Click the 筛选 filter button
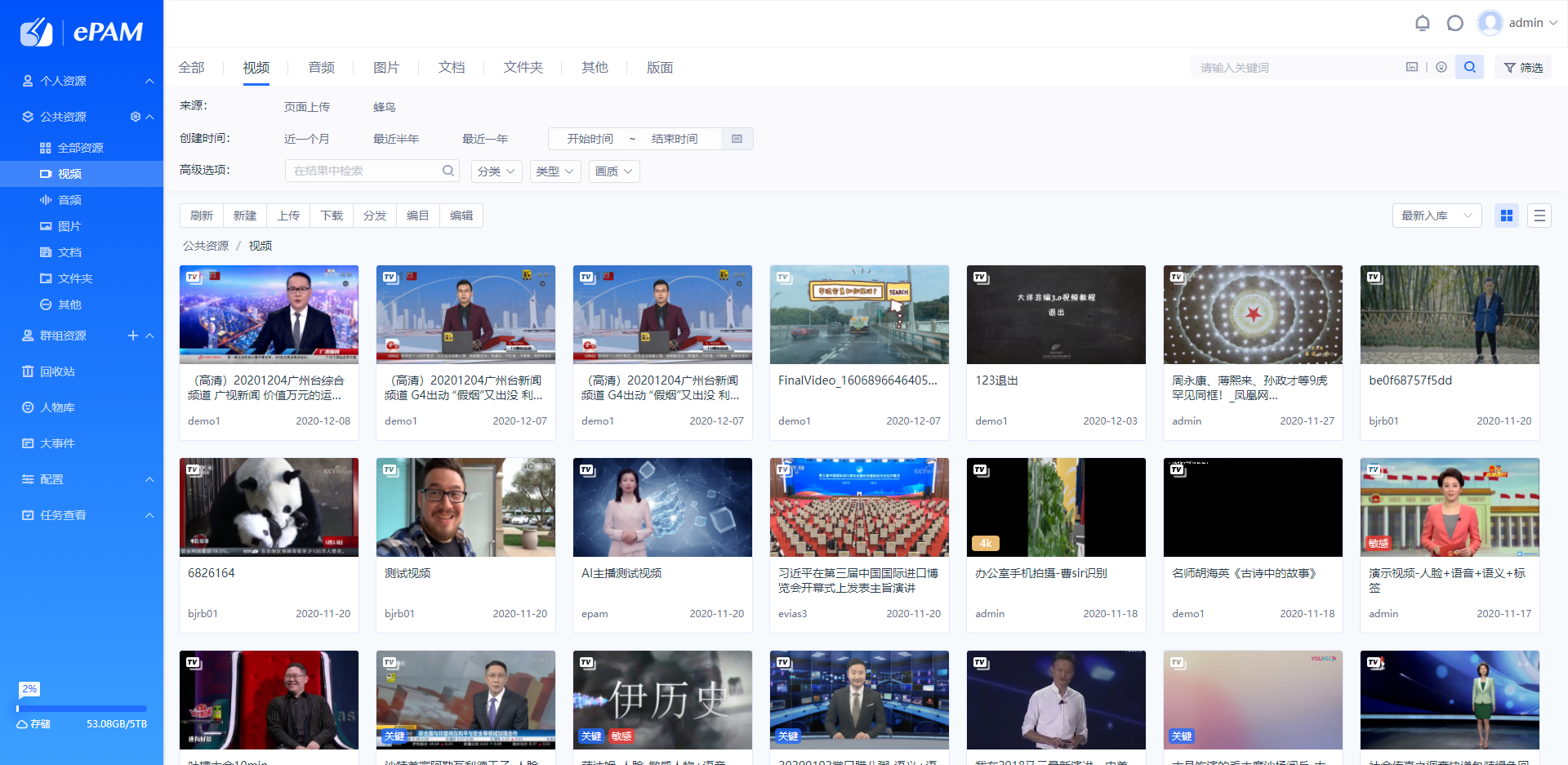This screenshot has height=765, width=1568. click(1523, 68)
